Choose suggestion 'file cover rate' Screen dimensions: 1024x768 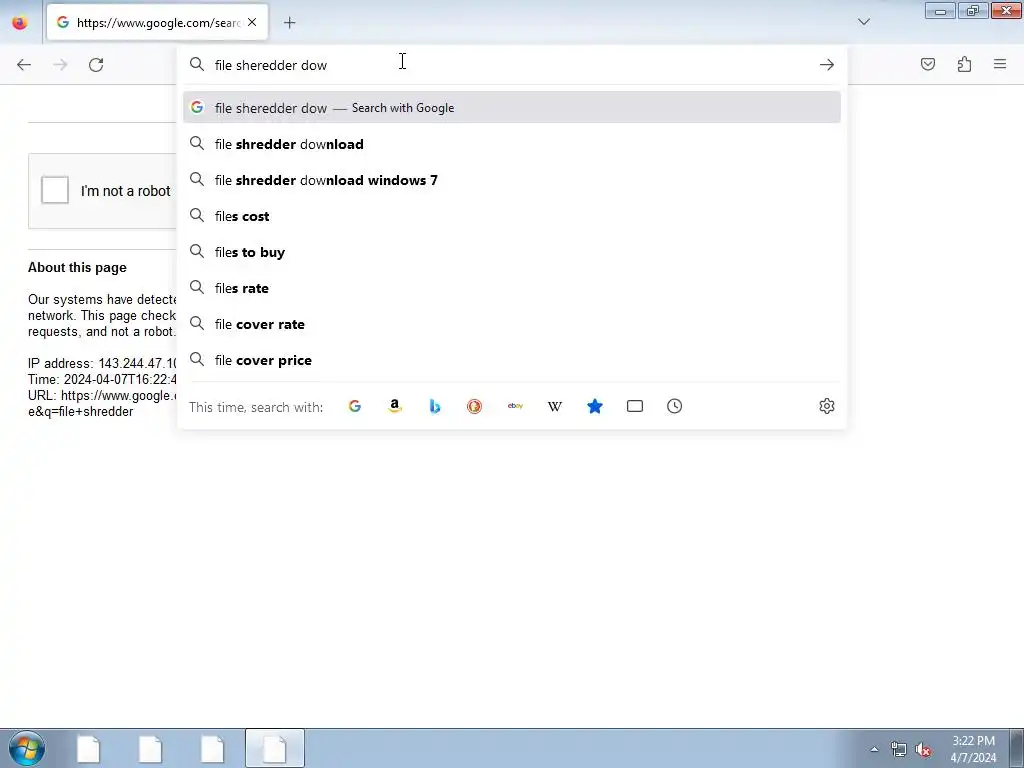511,323
